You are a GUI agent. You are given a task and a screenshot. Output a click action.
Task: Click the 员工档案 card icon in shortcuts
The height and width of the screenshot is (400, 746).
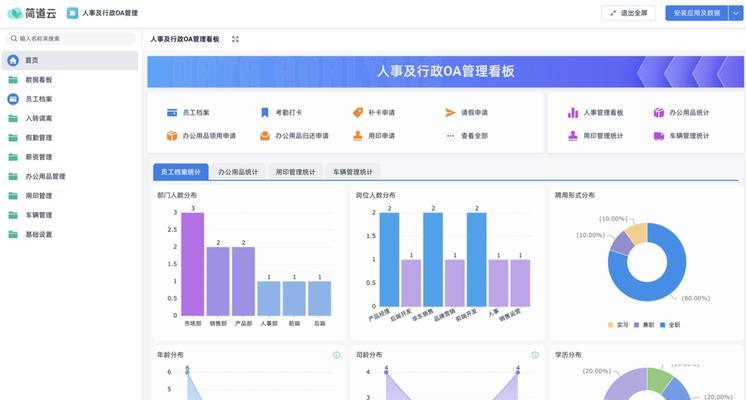point(172,113)
